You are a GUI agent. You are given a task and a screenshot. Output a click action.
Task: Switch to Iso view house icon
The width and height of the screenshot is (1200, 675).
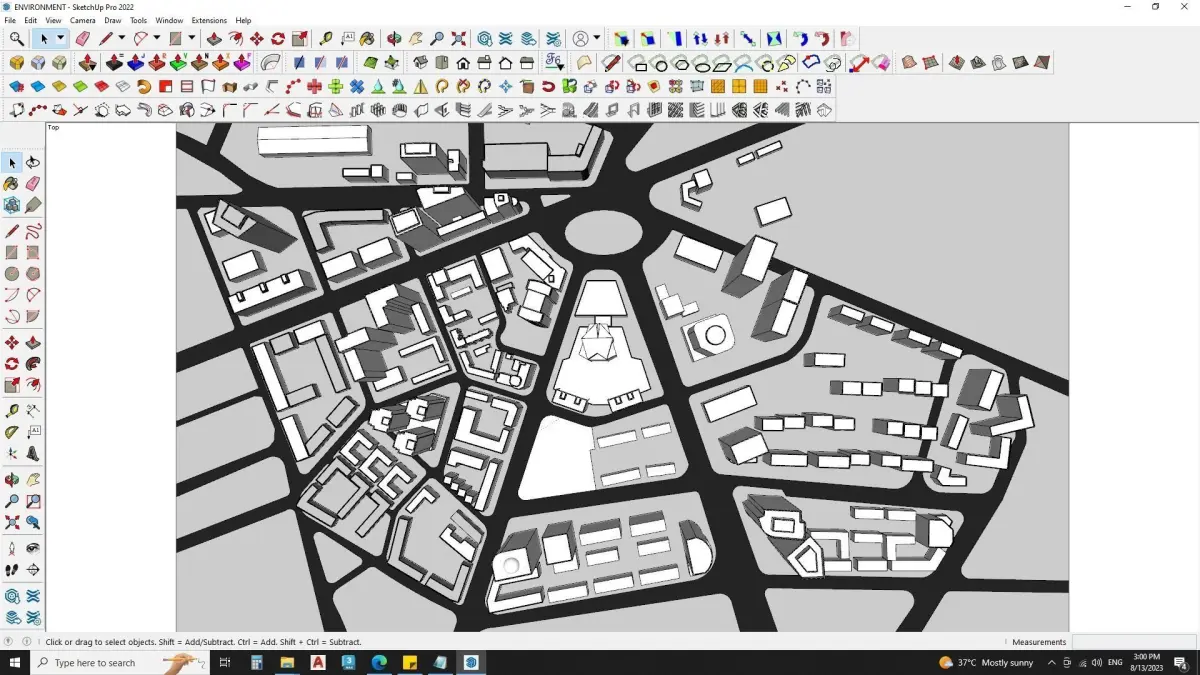pos(421,62)
